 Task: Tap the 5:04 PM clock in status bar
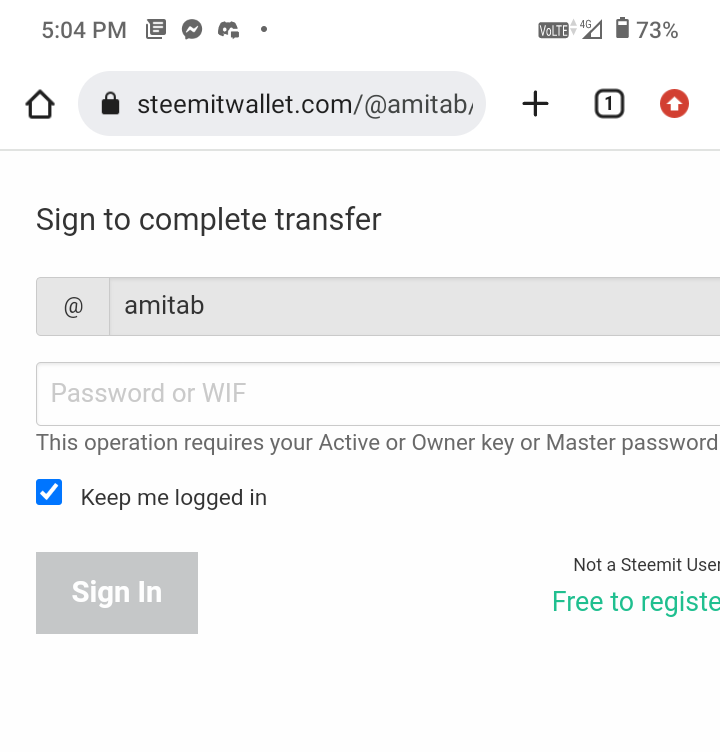tap(84, 30)
